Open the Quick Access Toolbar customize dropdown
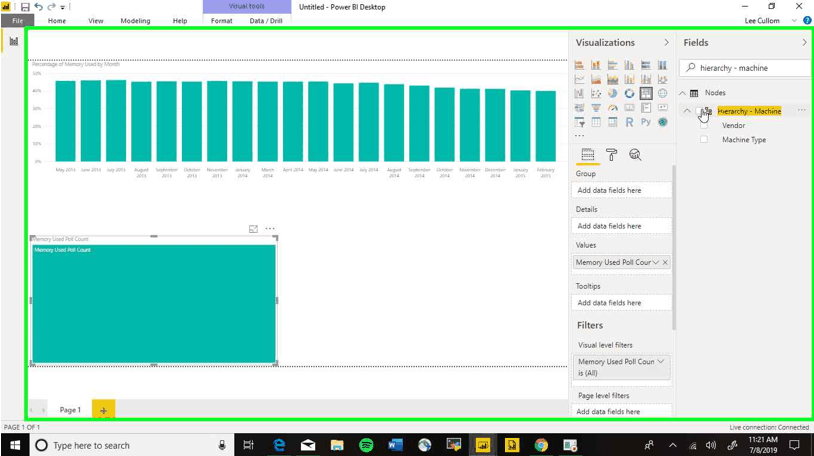The image size is (814, 456). 62,7
